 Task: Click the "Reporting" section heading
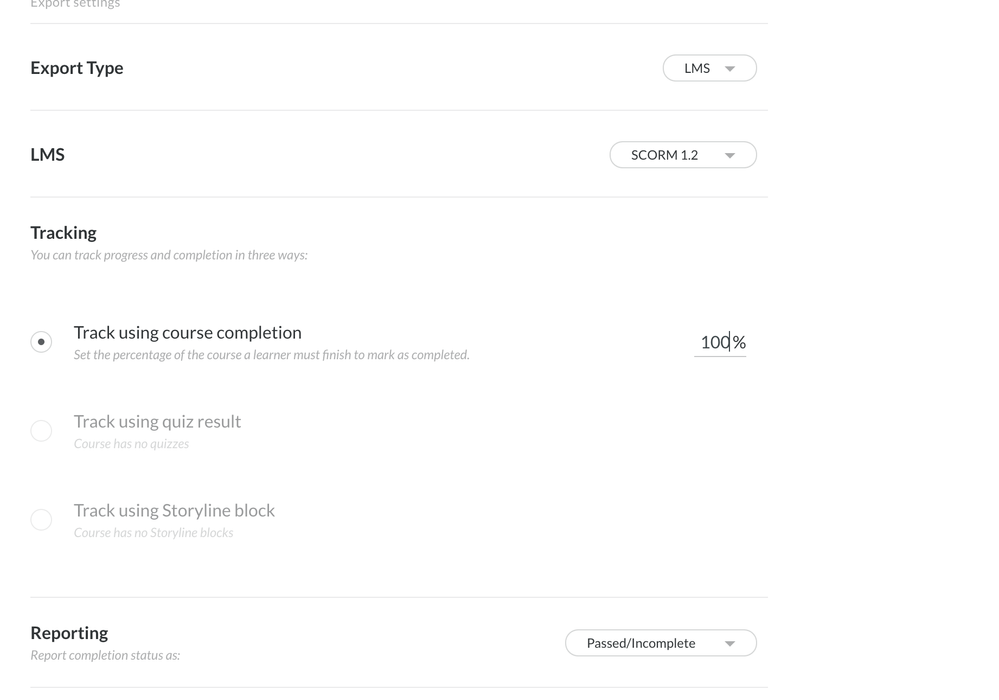coord(69,633)
